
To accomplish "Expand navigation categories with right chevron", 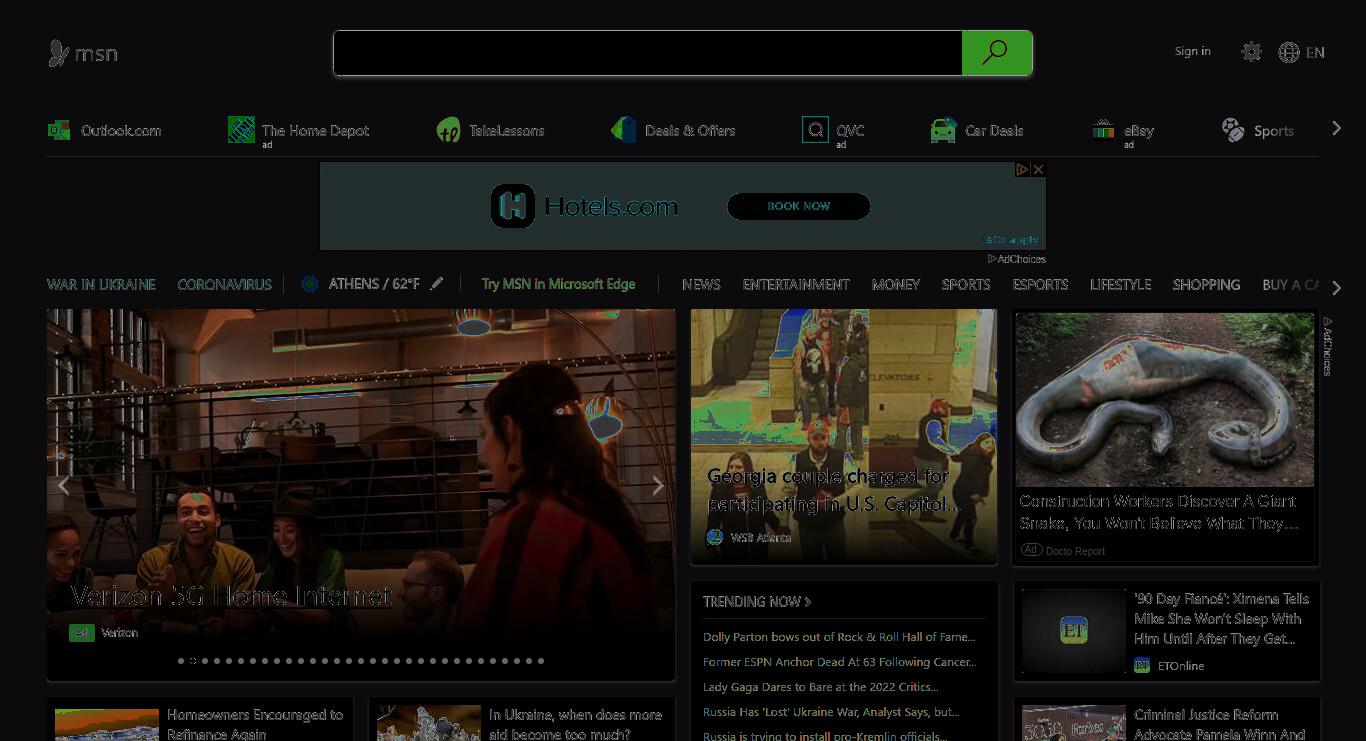I will tap(1337, 288).
